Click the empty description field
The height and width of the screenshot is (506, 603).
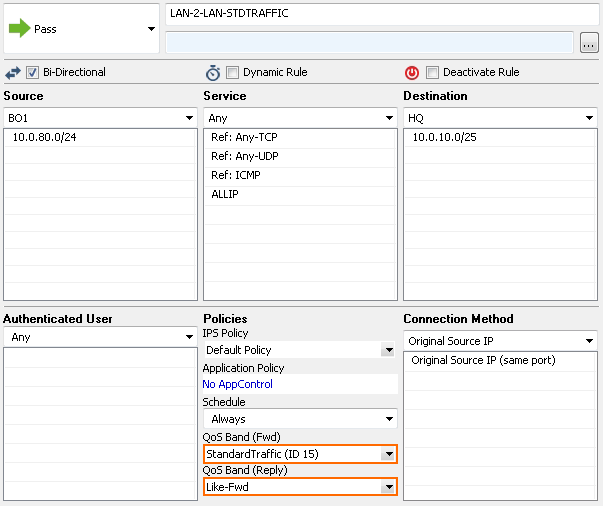tap(370, 42)
